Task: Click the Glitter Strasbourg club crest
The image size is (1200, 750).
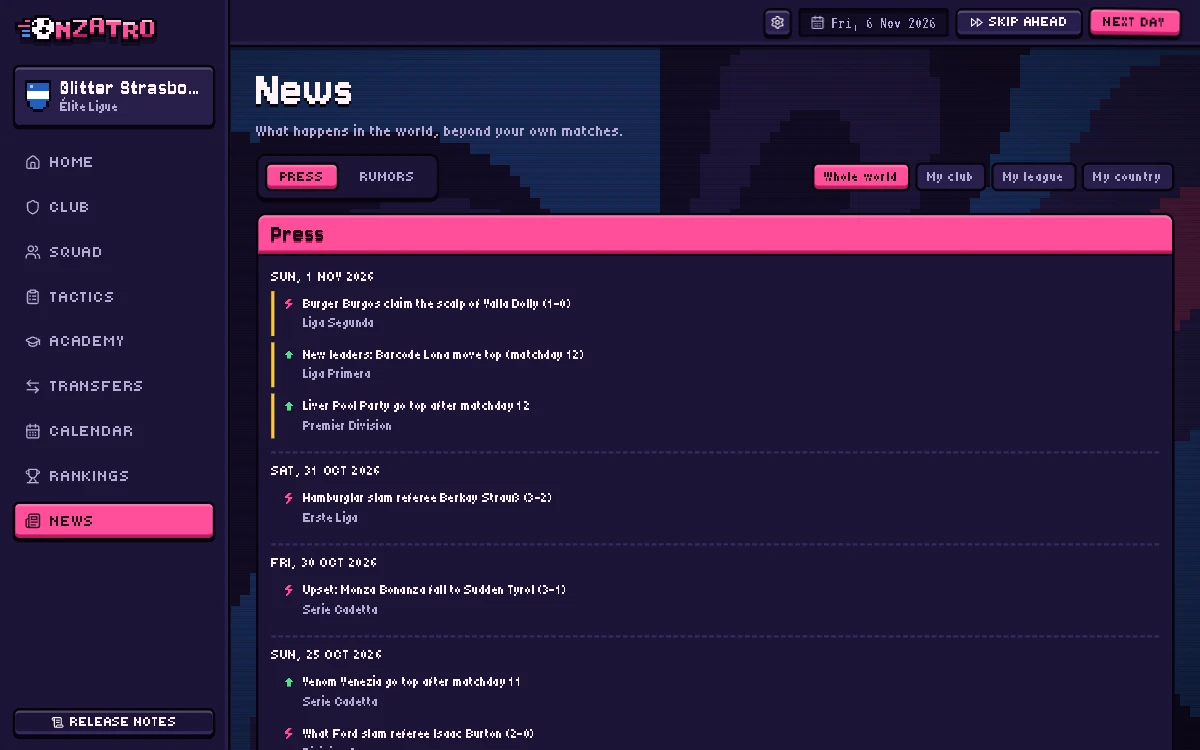Action: point(38,96)
